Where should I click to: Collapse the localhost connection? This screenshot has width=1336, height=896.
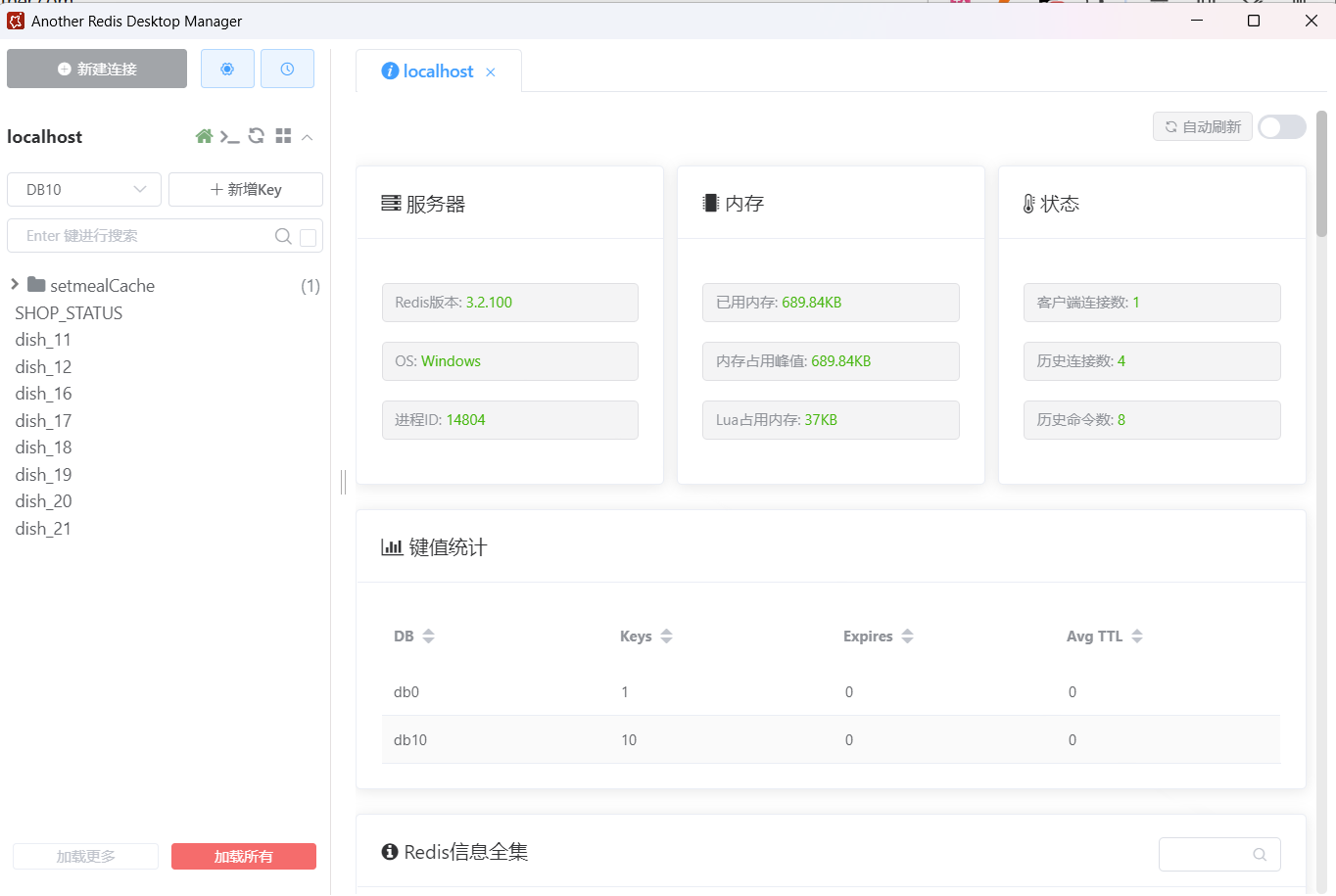tap(307, 137)
